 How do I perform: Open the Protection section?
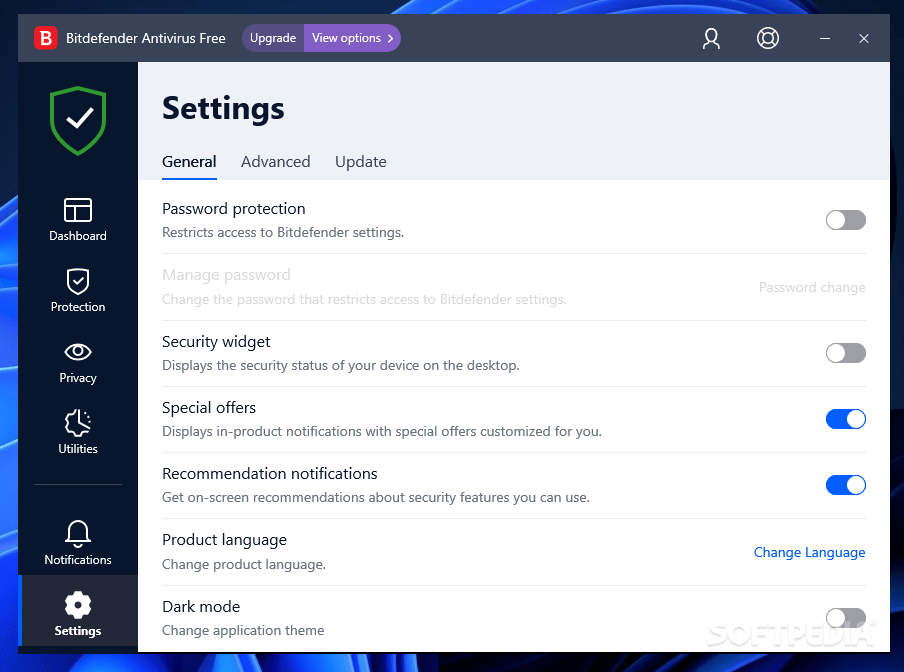[x=77, y=291]
